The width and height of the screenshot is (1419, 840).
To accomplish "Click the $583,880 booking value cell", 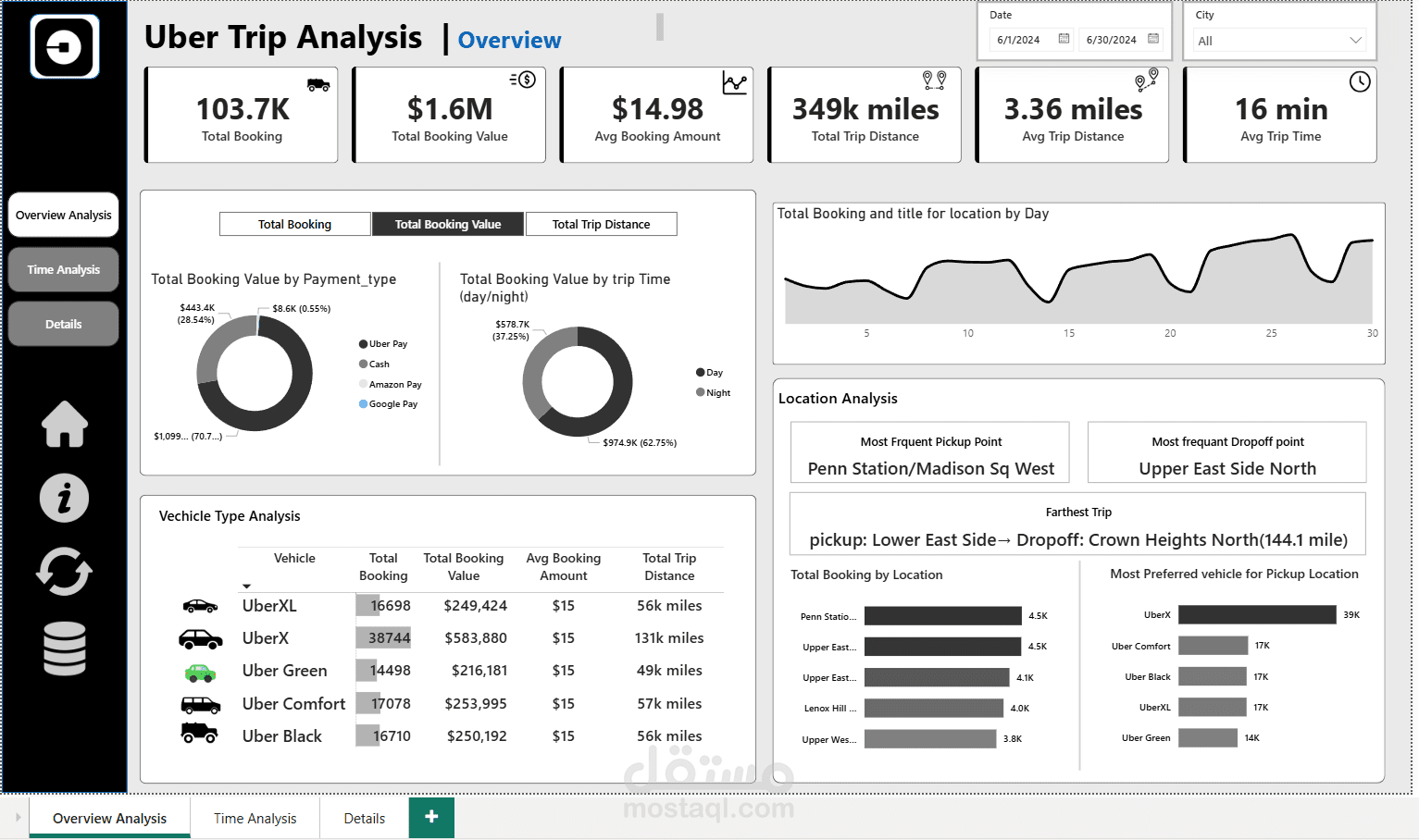I will (x=476, y=638).
